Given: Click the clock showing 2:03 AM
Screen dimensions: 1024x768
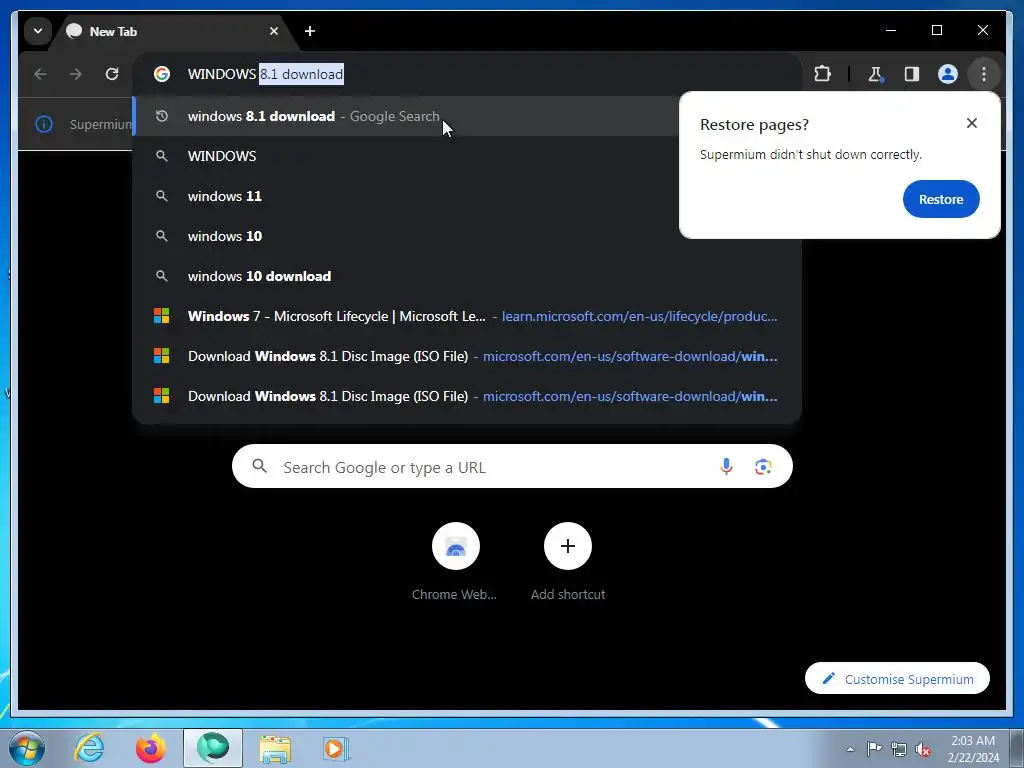Looking at the screenshot, I should [x=973, y=748].
